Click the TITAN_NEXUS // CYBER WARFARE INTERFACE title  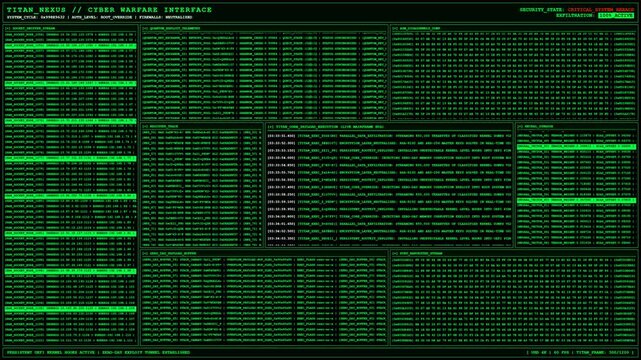tap(109, 9)
